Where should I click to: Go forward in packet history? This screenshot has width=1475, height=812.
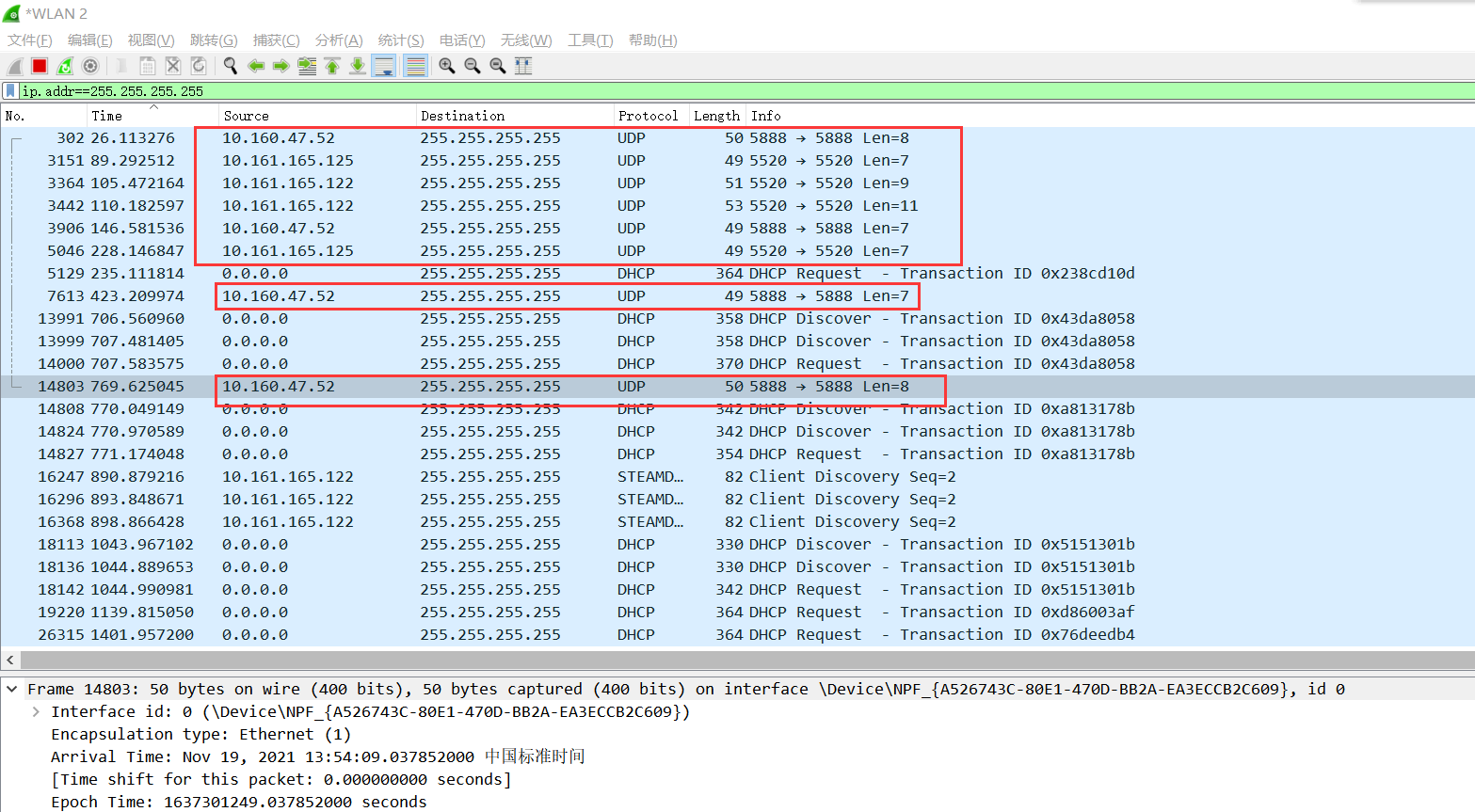tap(281, 66)
